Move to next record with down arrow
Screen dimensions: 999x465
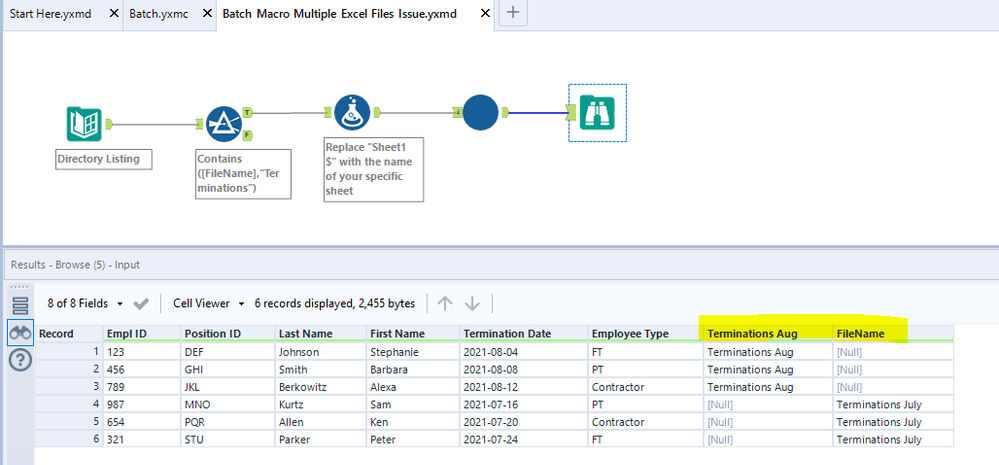[x=472, y=304]
